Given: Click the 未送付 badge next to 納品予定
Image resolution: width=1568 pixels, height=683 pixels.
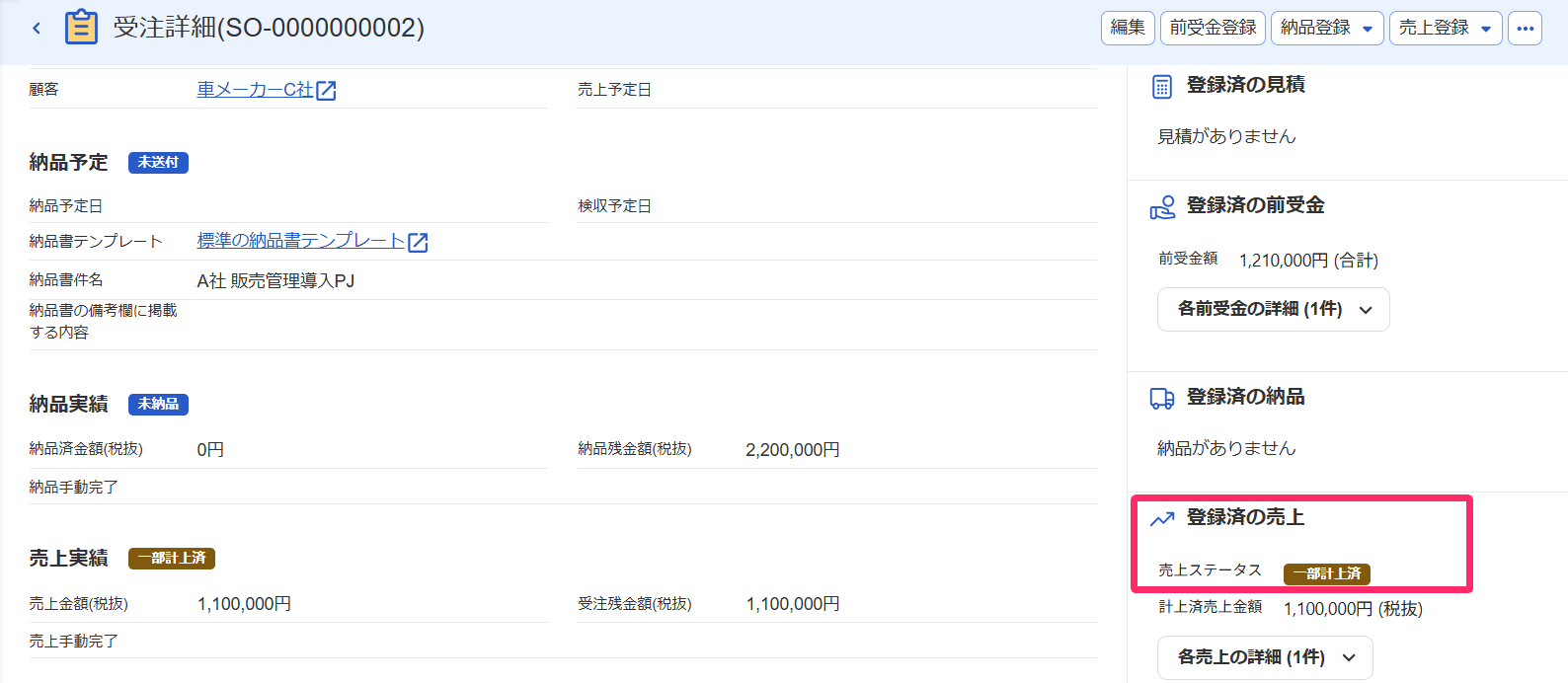Looking at the screenshot, I should pyautogui.click(x=158, y=163).
